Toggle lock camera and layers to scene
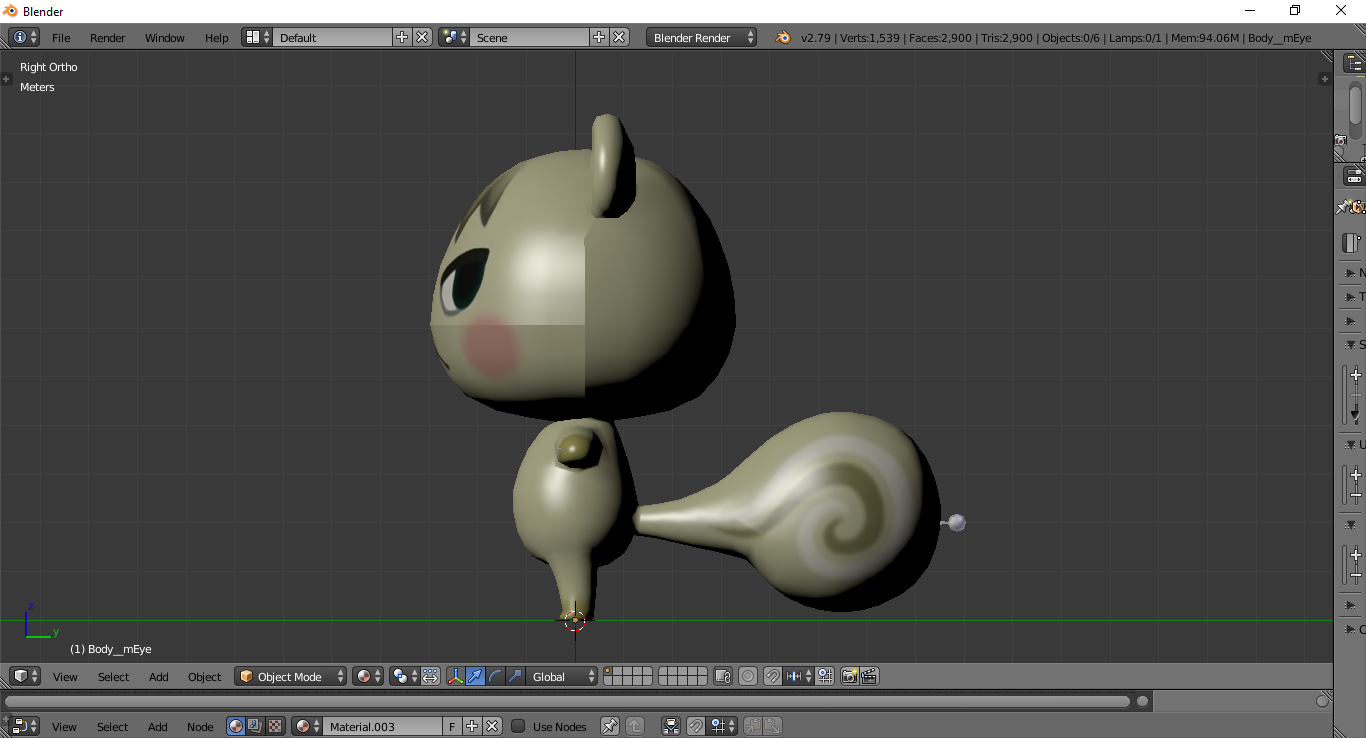The height and width of the screenshot is (738, 1366). 723,677
